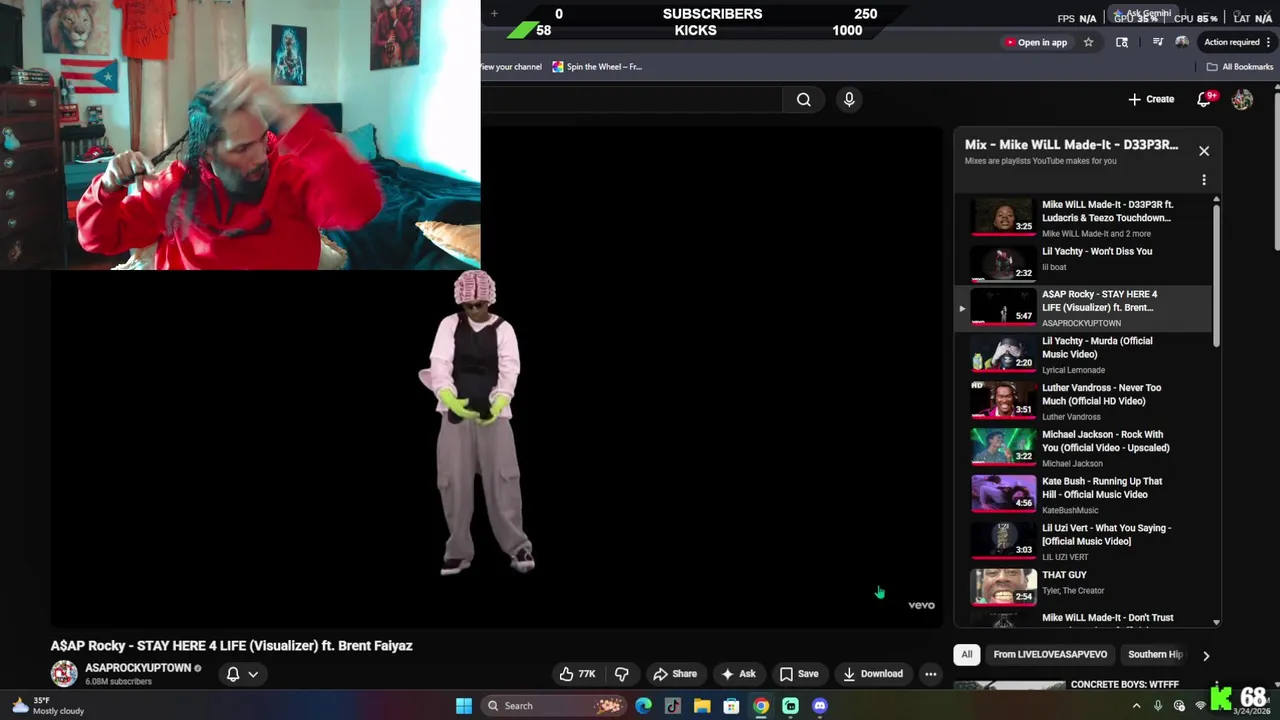Activate voice search microphone

pos(849,99)
